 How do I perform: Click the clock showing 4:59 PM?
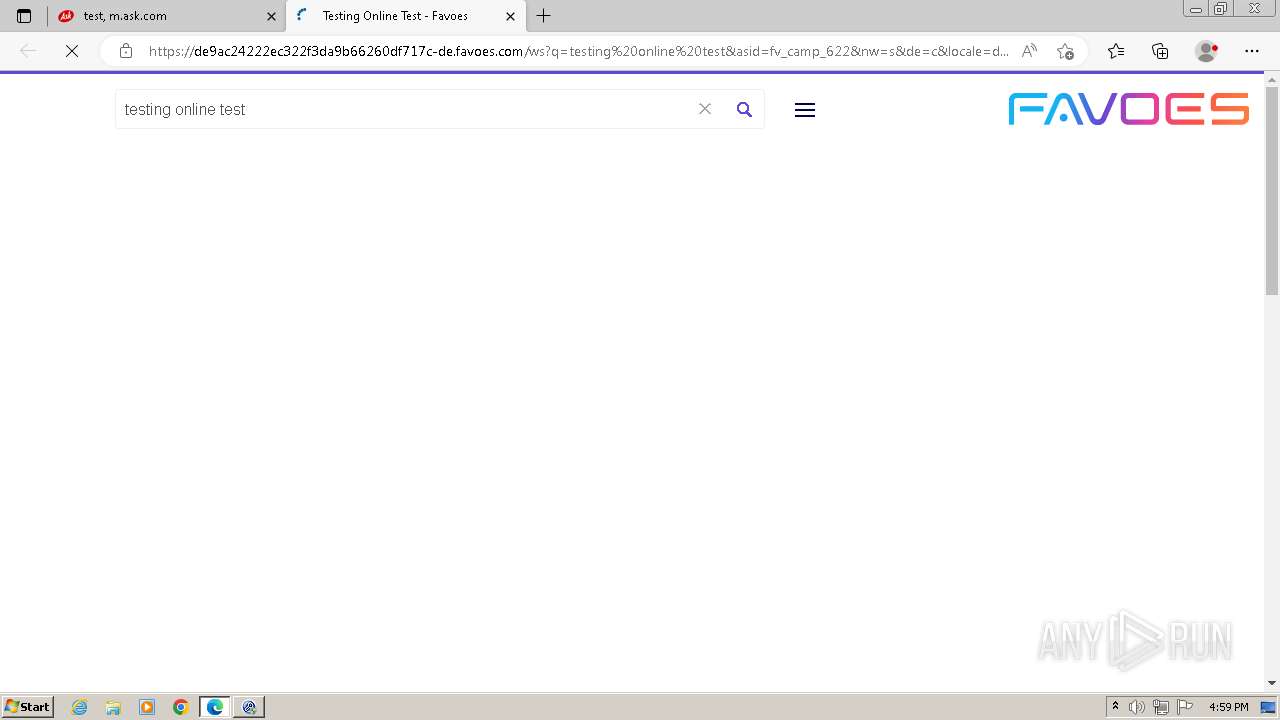click(x=1228, y=707)
